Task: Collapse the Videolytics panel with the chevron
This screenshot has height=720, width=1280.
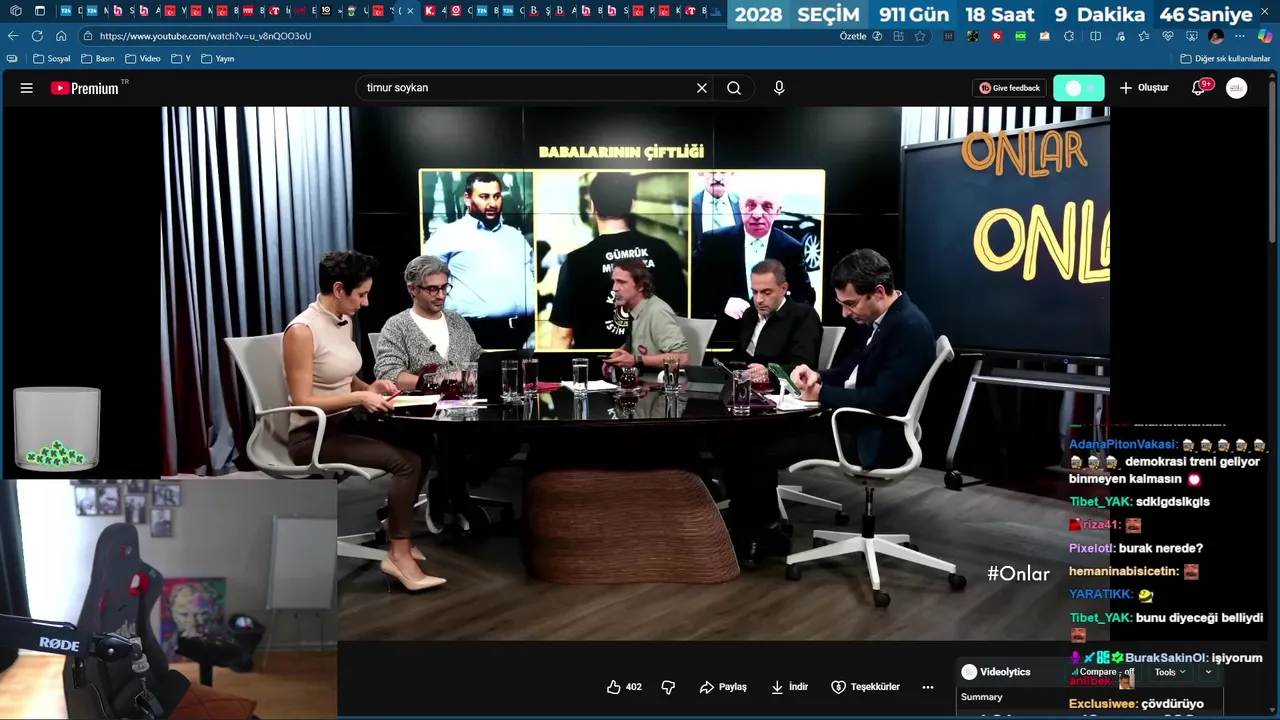Action: point(1208,672)
